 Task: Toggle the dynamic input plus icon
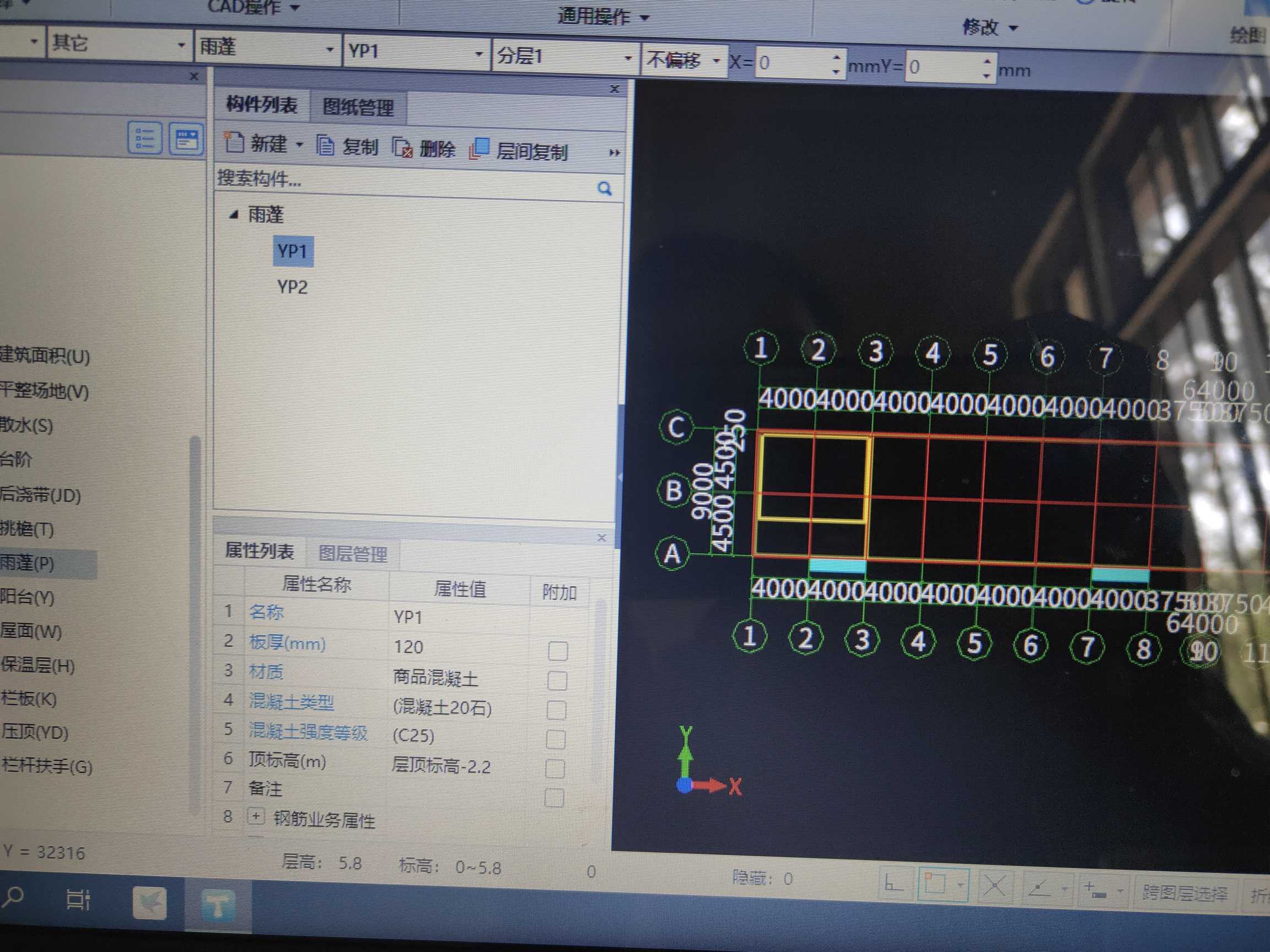pos(1095,890)
